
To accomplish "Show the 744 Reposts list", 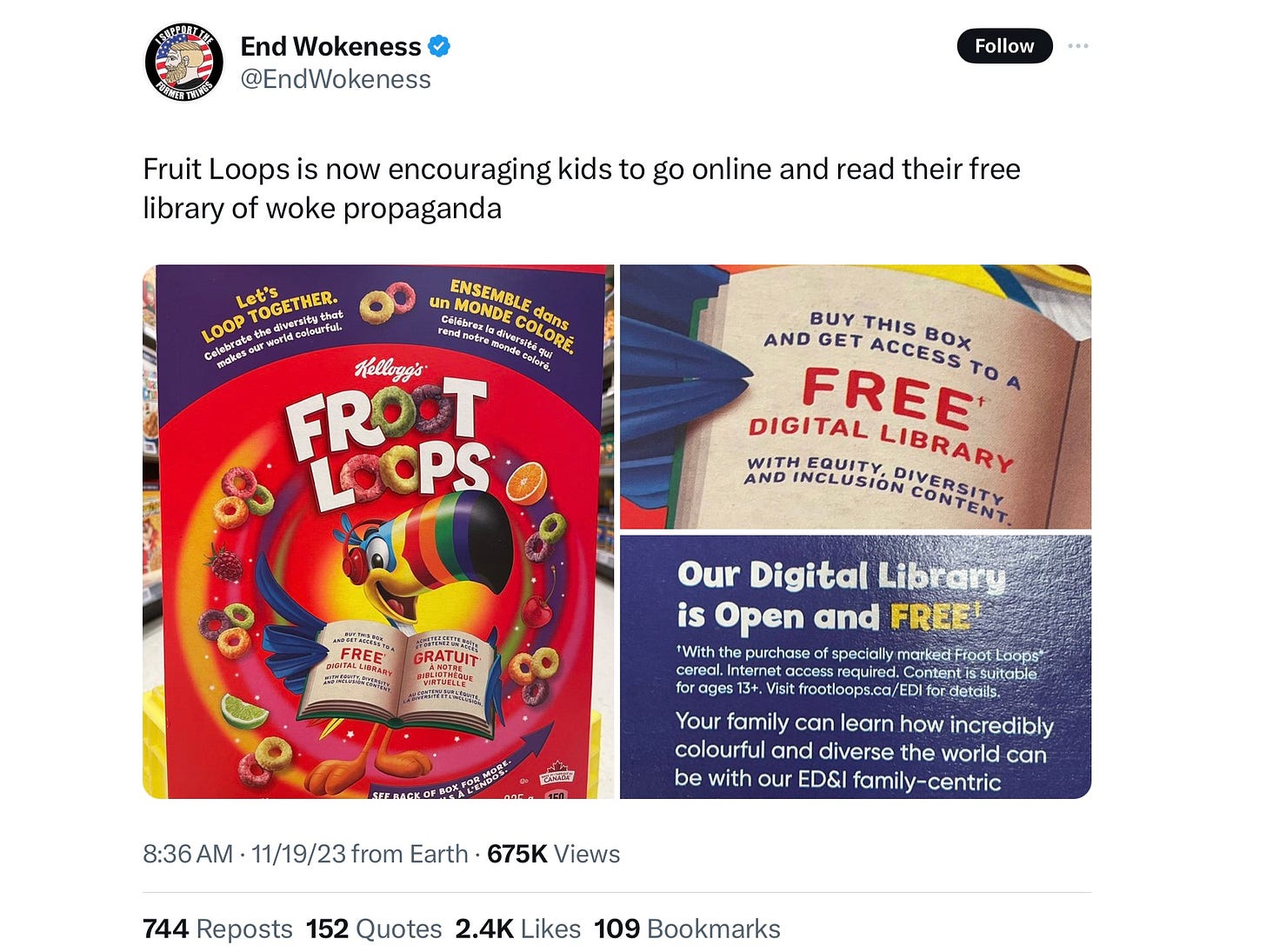I will click(x=217, y=929).
